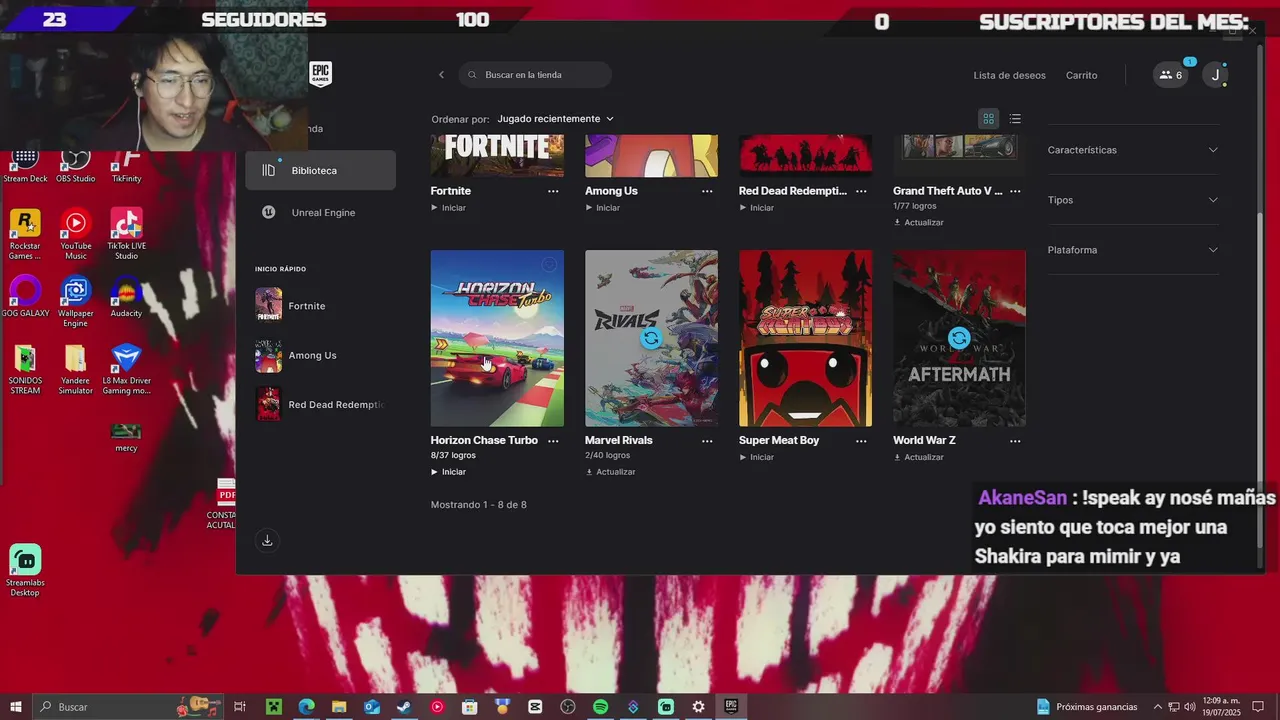
Task: Expand the Tipos filter
Action: pos(1133,200)
